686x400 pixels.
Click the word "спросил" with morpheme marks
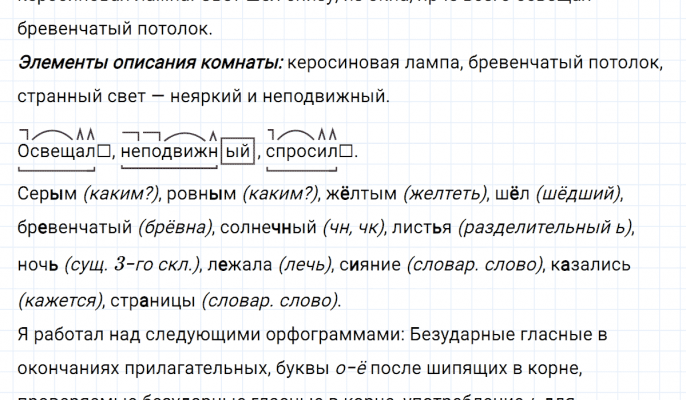pos(303,153)
